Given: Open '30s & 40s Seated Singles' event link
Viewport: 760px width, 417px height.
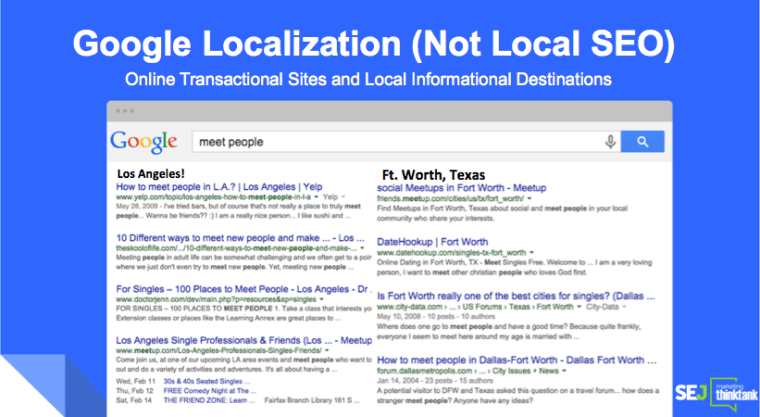Looking at the screenshot, I should pos(206,382).
